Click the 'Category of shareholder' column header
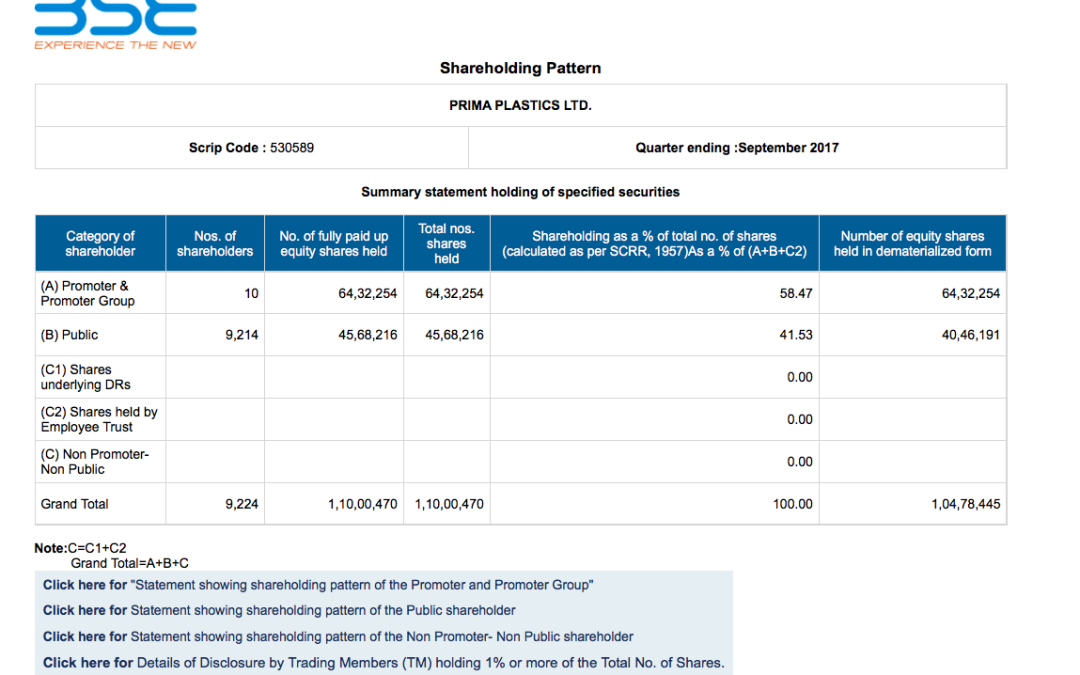 [101, 244]
